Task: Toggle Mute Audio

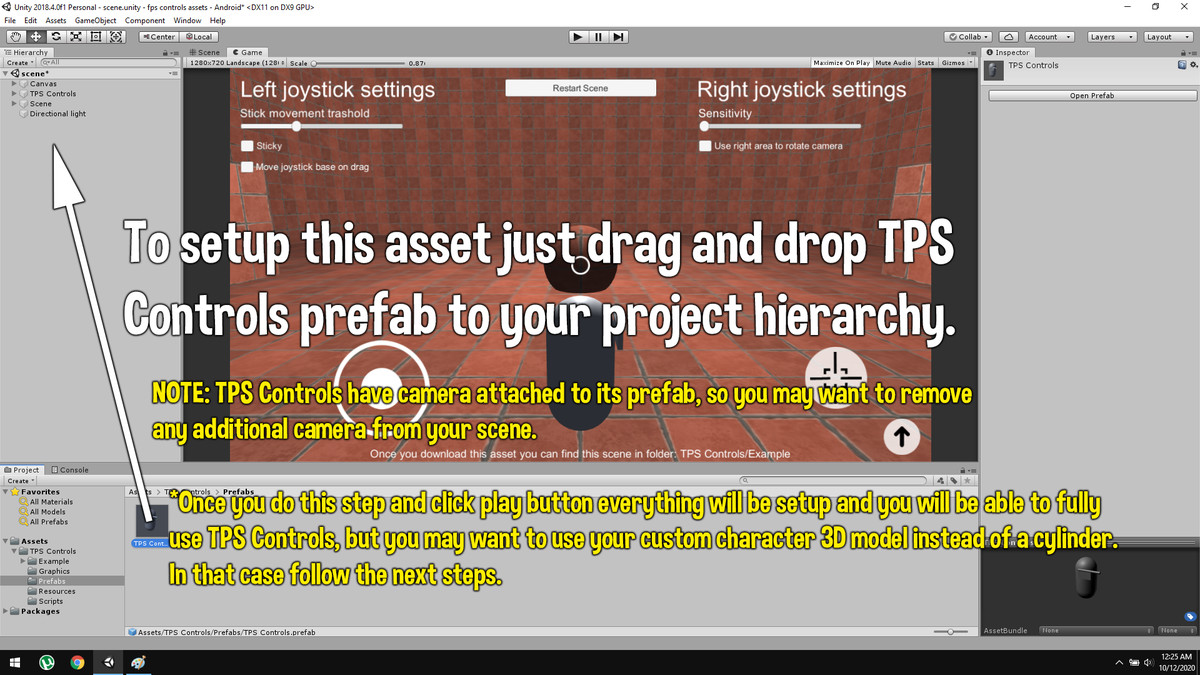Action: 893,63
